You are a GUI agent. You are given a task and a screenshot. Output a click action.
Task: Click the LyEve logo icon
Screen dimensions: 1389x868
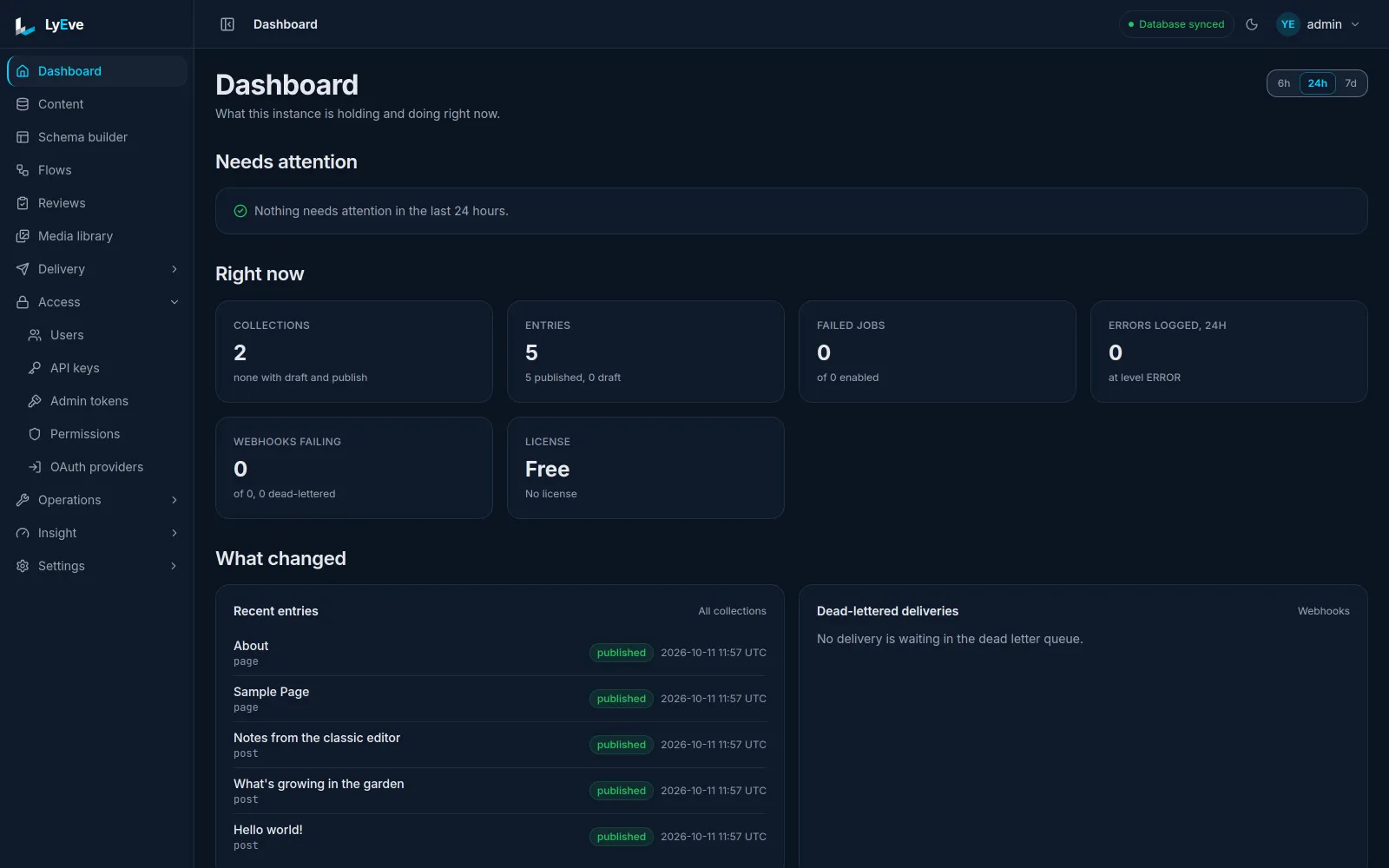click(x=25, y=26)
